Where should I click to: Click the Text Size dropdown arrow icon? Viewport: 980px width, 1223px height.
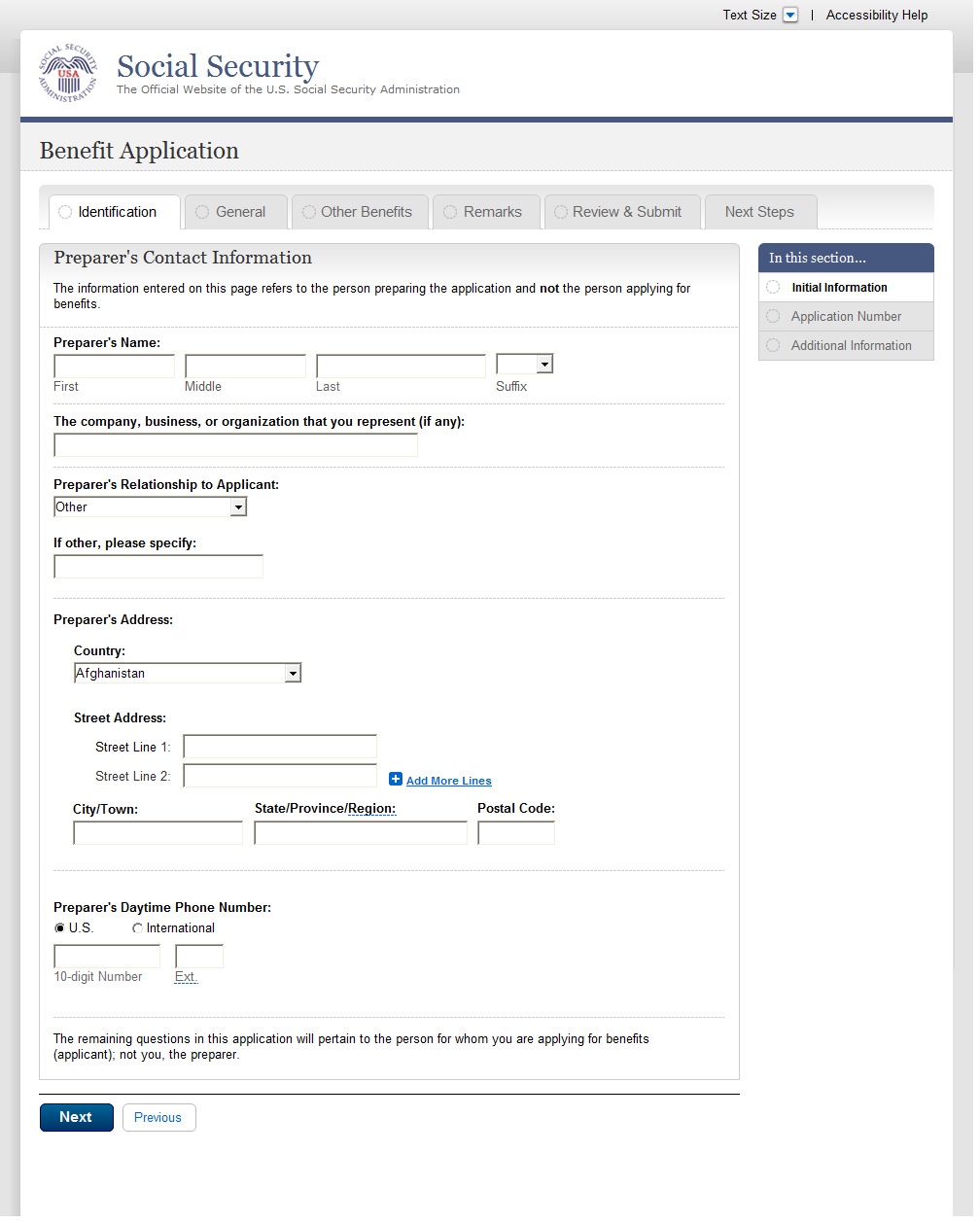coord(790,16)
